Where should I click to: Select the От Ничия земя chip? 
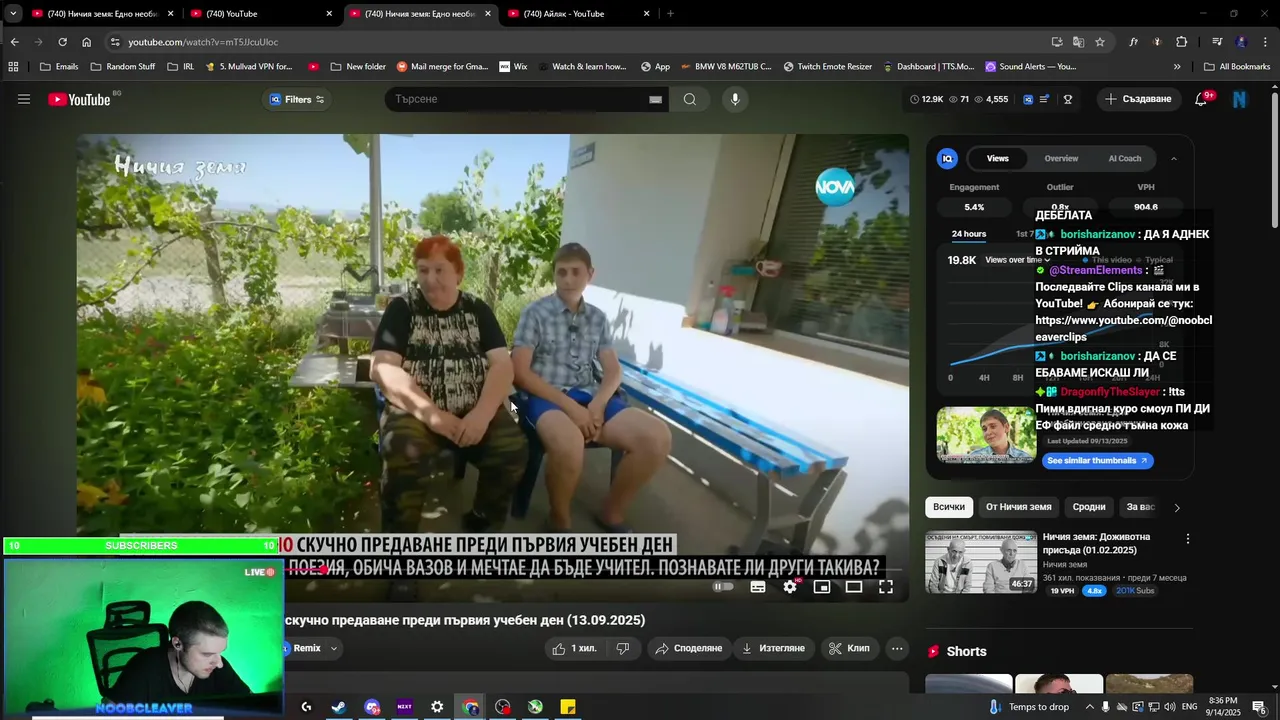point(1018,507)
